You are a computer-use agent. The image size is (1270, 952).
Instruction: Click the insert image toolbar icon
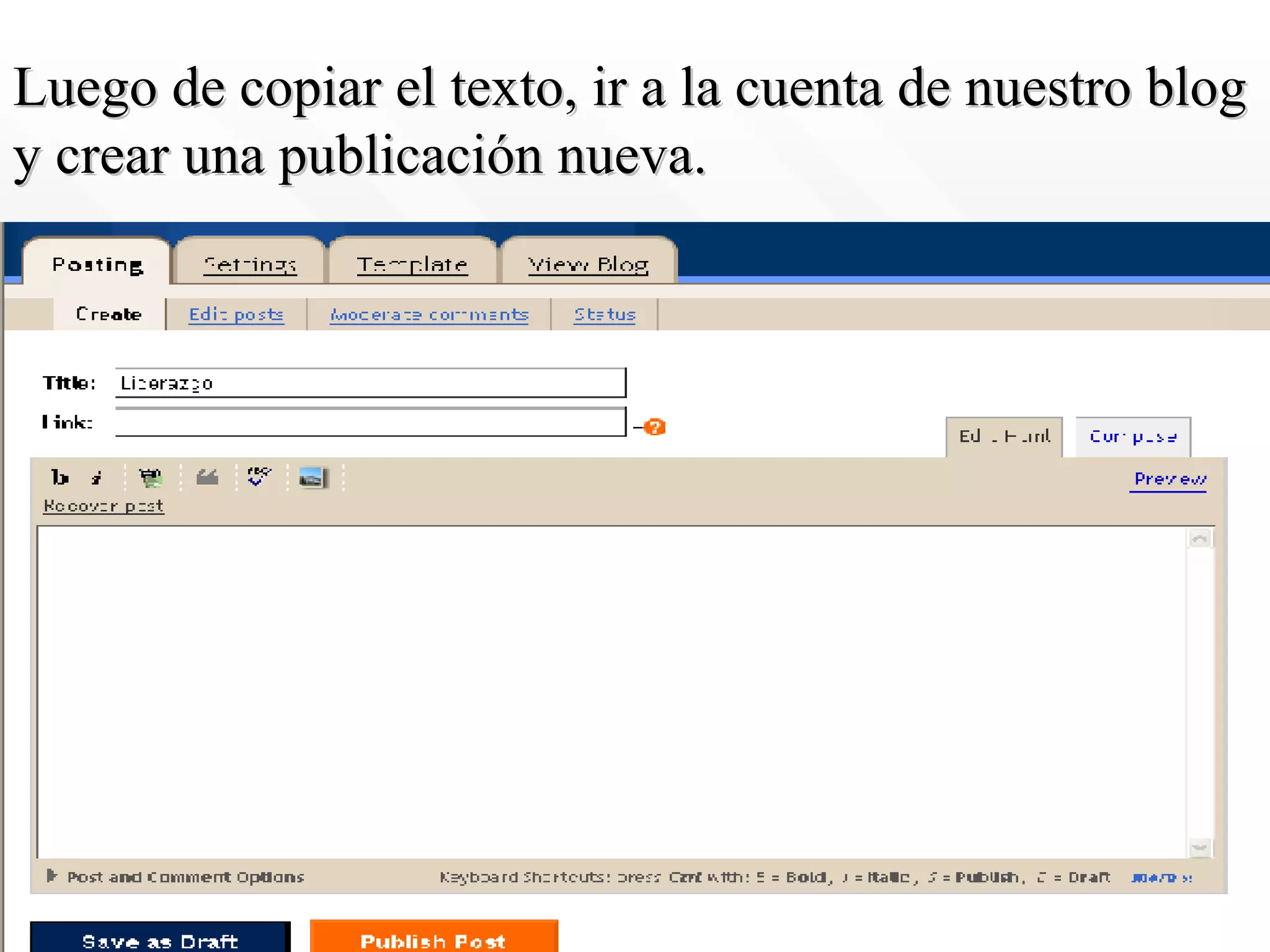[313, 478]
